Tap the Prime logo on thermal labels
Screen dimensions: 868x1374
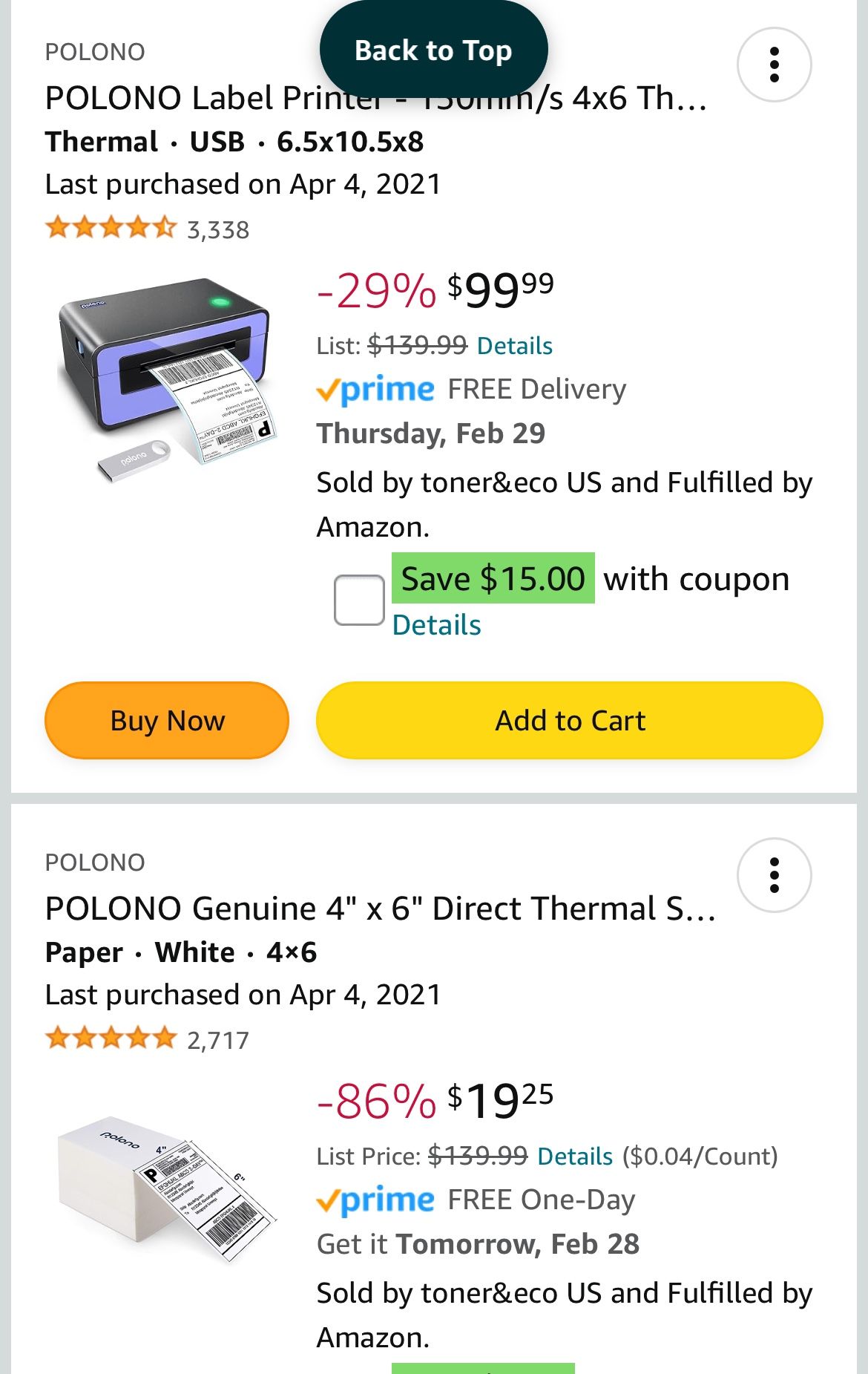(x=375, y=1200)
